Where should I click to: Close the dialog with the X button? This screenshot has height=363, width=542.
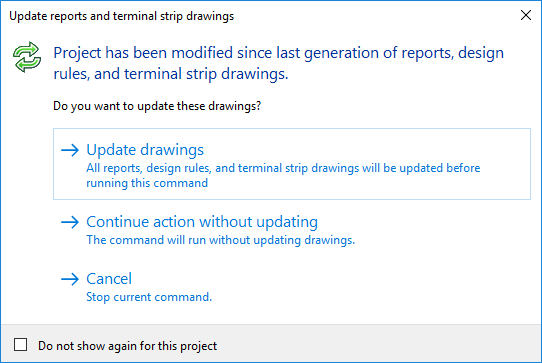pos(526,15)
